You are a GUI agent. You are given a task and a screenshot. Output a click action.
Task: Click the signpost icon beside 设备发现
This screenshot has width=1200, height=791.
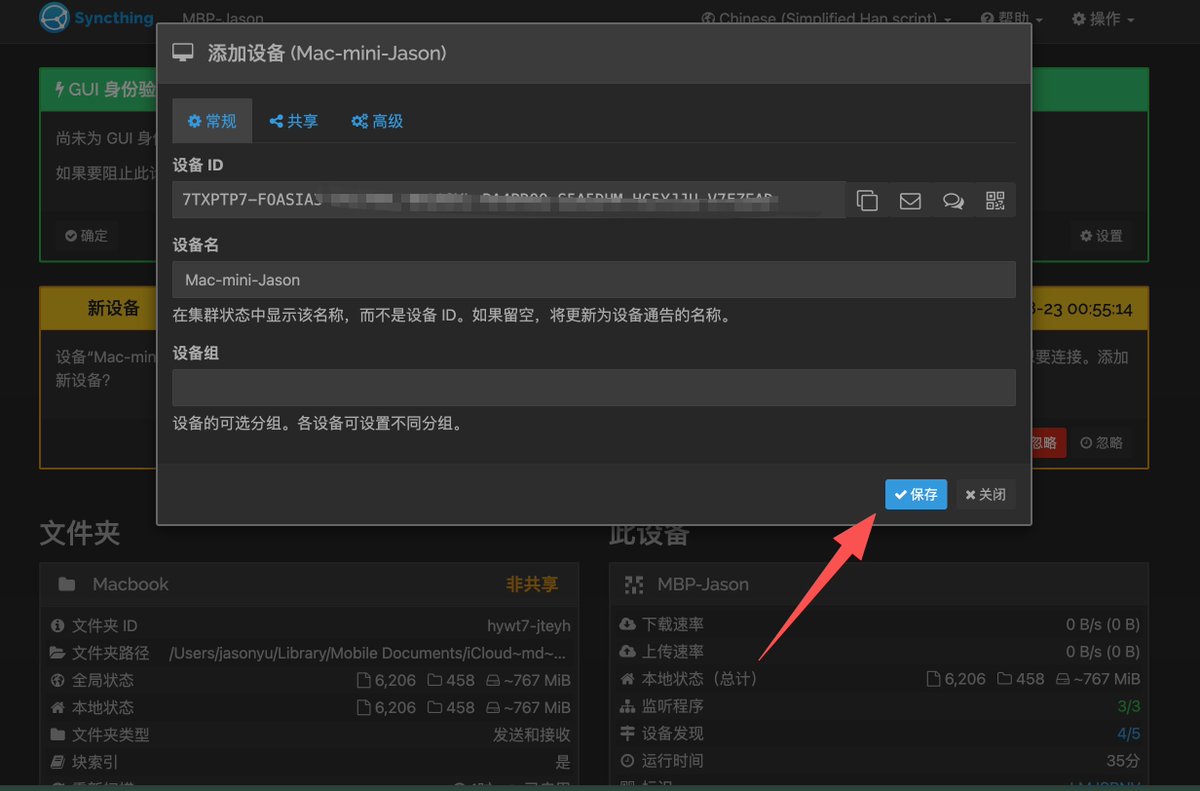pos(627,733)
